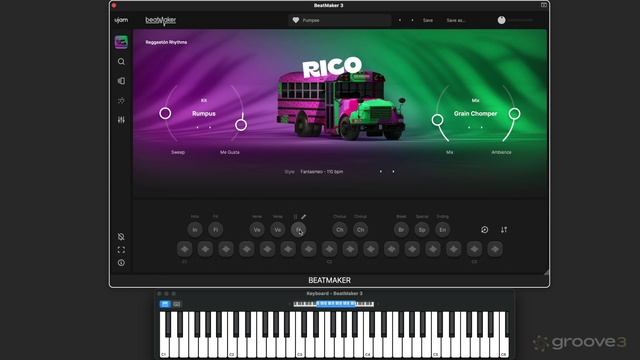The height and width of the screenshot is (360, 640).
Task: Trigger the second Chorus (Ch) pad
Action: 360,230
